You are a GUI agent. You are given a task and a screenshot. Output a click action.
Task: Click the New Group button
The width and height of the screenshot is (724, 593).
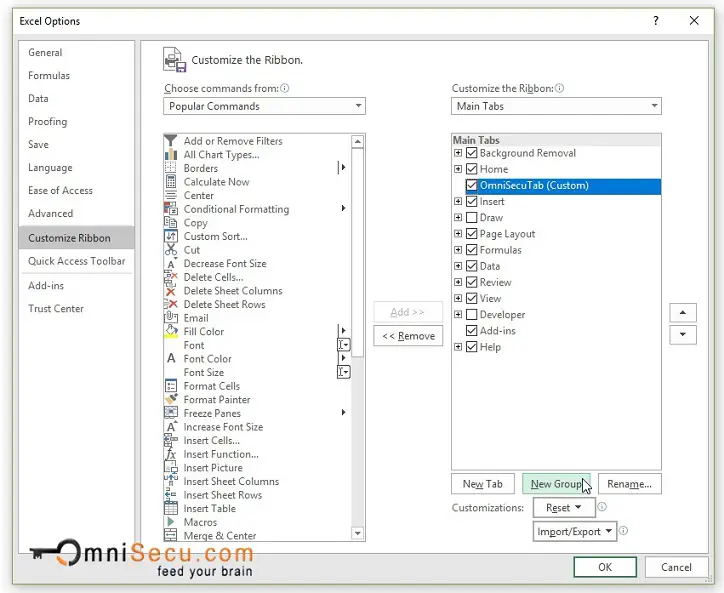[x=556, y=484]
